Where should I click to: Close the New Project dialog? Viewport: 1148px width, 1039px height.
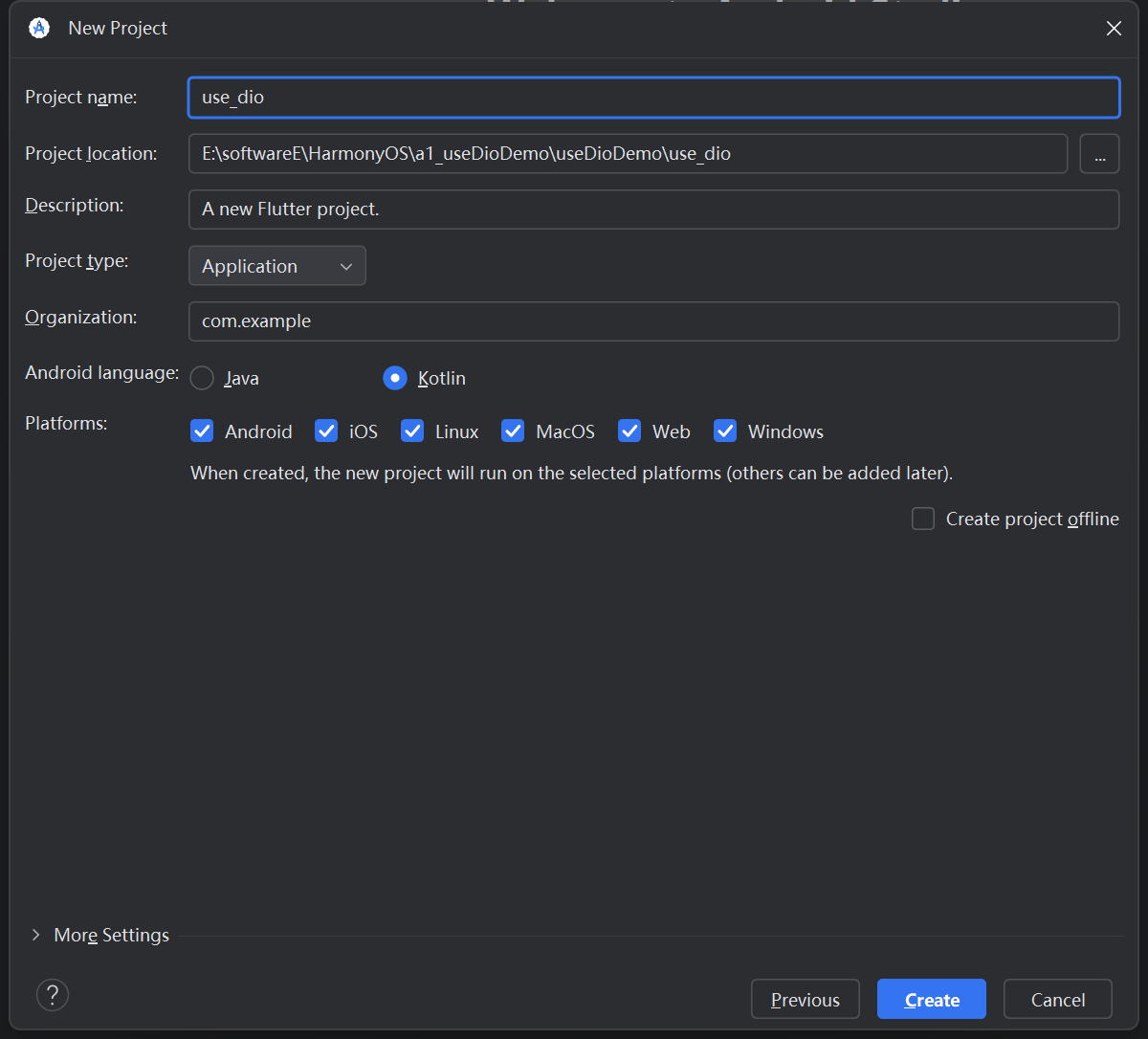click(1114, 29)
